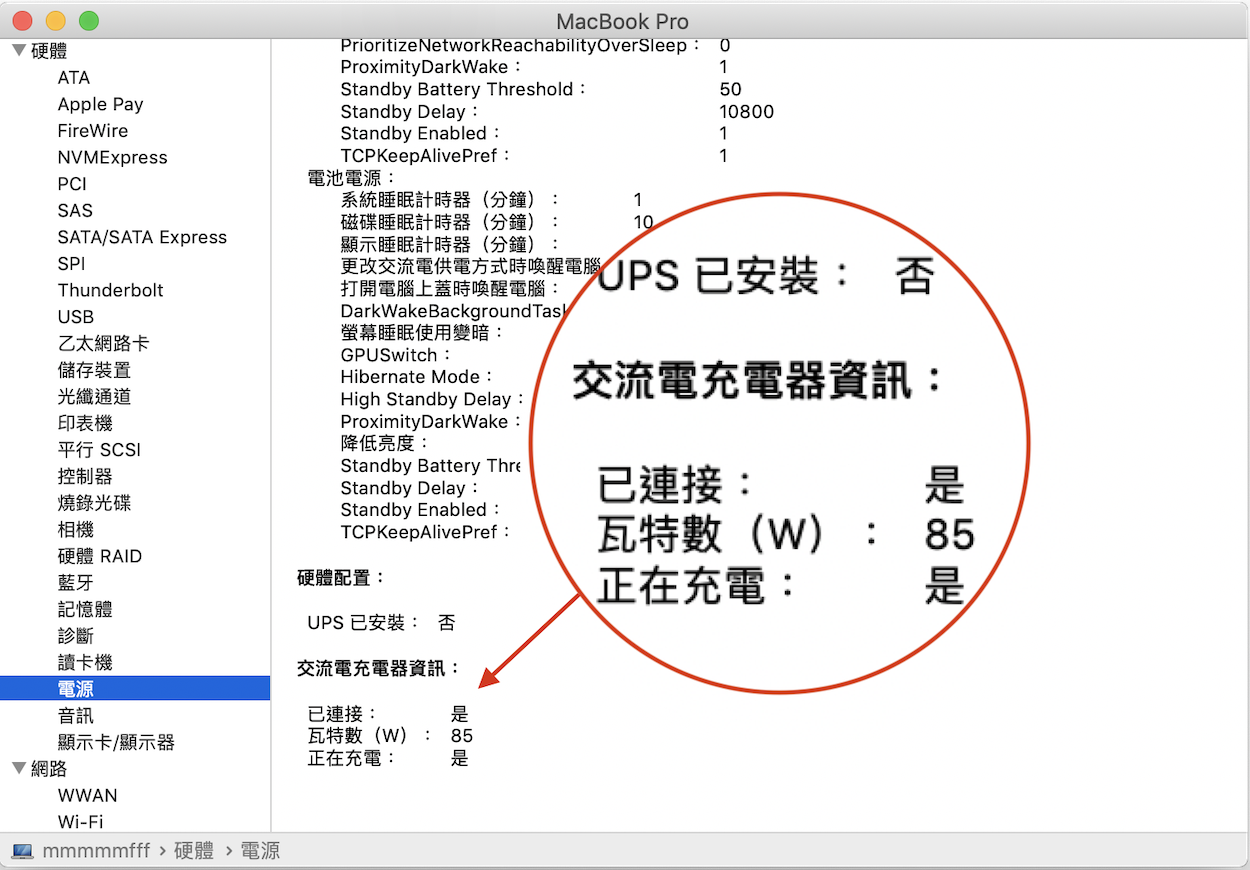The image size is (1250, 870).
Task: Select Thunderbolt in the sidebar
Action: click(110, 290)
